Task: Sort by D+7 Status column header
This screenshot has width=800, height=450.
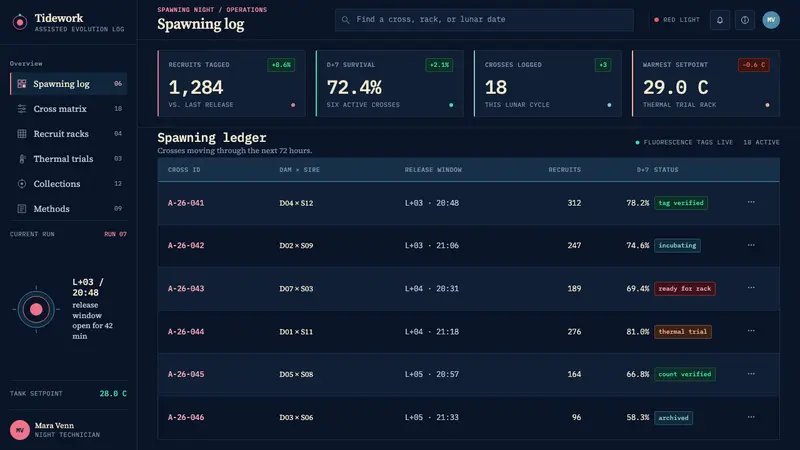Action: pyautogui.click(x=658, y=170)
